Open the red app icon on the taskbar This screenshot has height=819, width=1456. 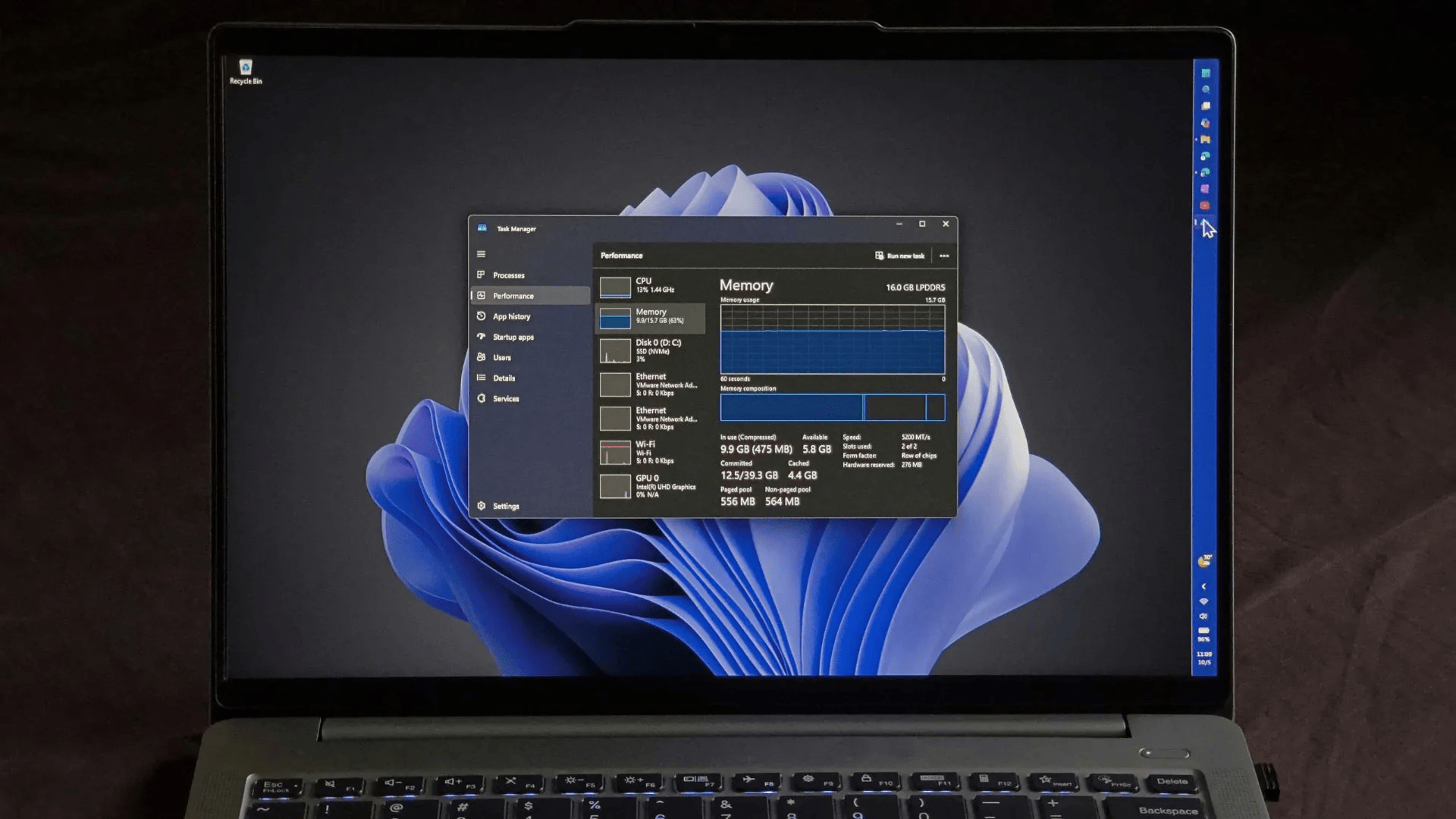point(1205,206)
